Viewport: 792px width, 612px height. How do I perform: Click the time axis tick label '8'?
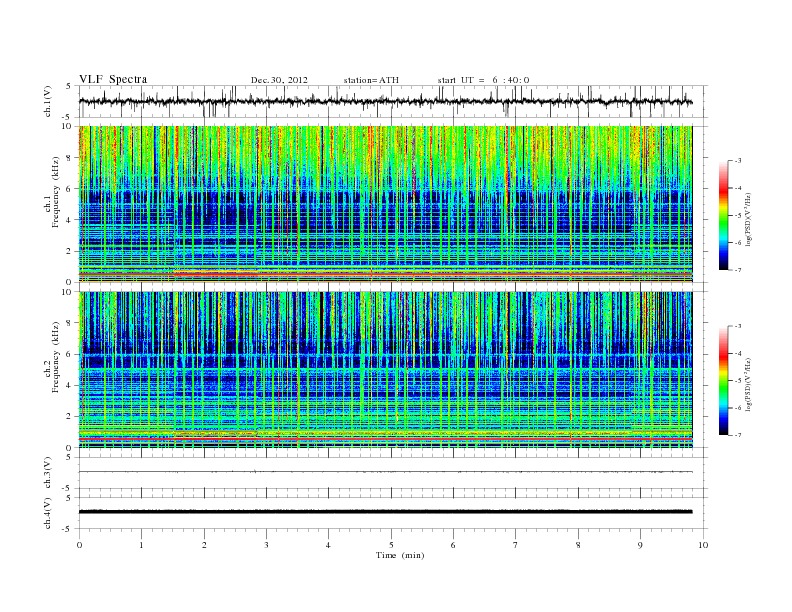(578, 545)
